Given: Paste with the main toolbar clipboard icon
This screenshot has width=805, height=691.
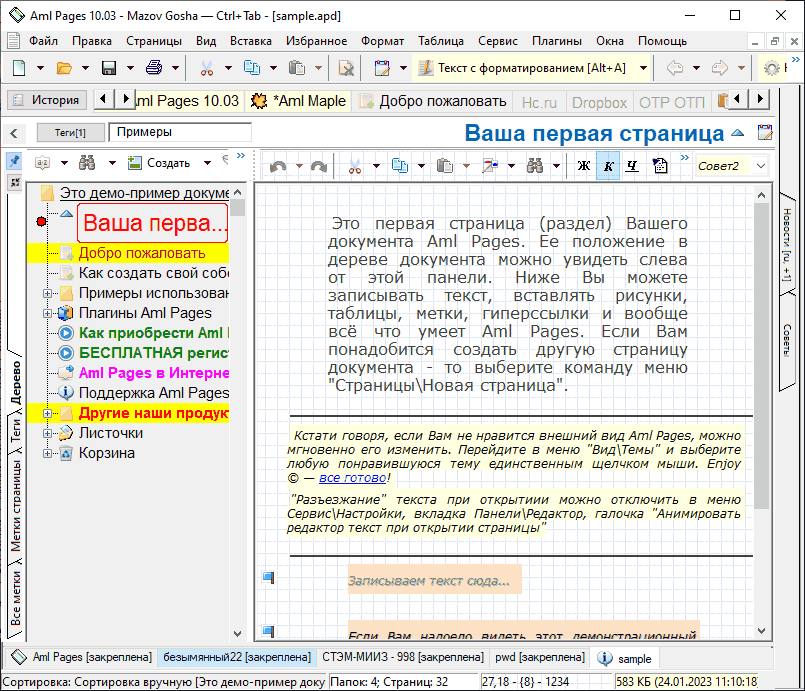Looking at the screenshot, I should [x=297, y=68].
